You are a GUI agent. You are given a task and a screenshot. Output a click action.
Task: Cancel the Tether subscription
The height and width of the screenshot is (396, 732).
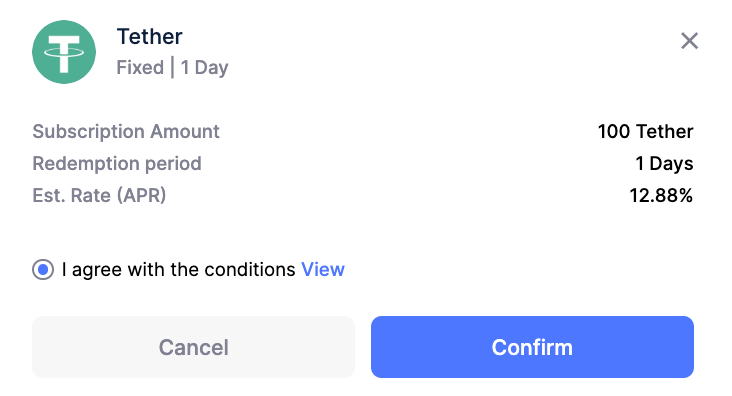193,347
